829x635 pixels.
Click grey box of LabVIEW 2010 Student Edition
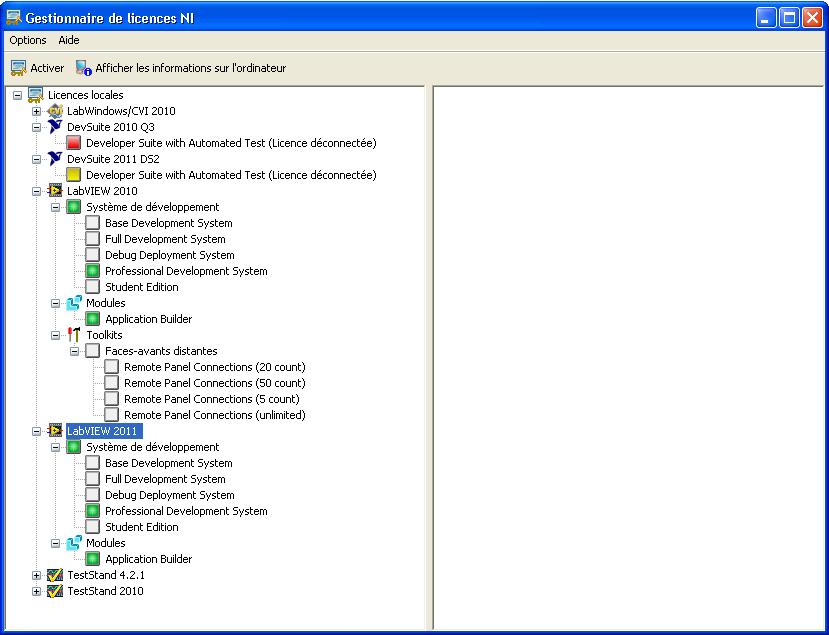pos(93,287)
